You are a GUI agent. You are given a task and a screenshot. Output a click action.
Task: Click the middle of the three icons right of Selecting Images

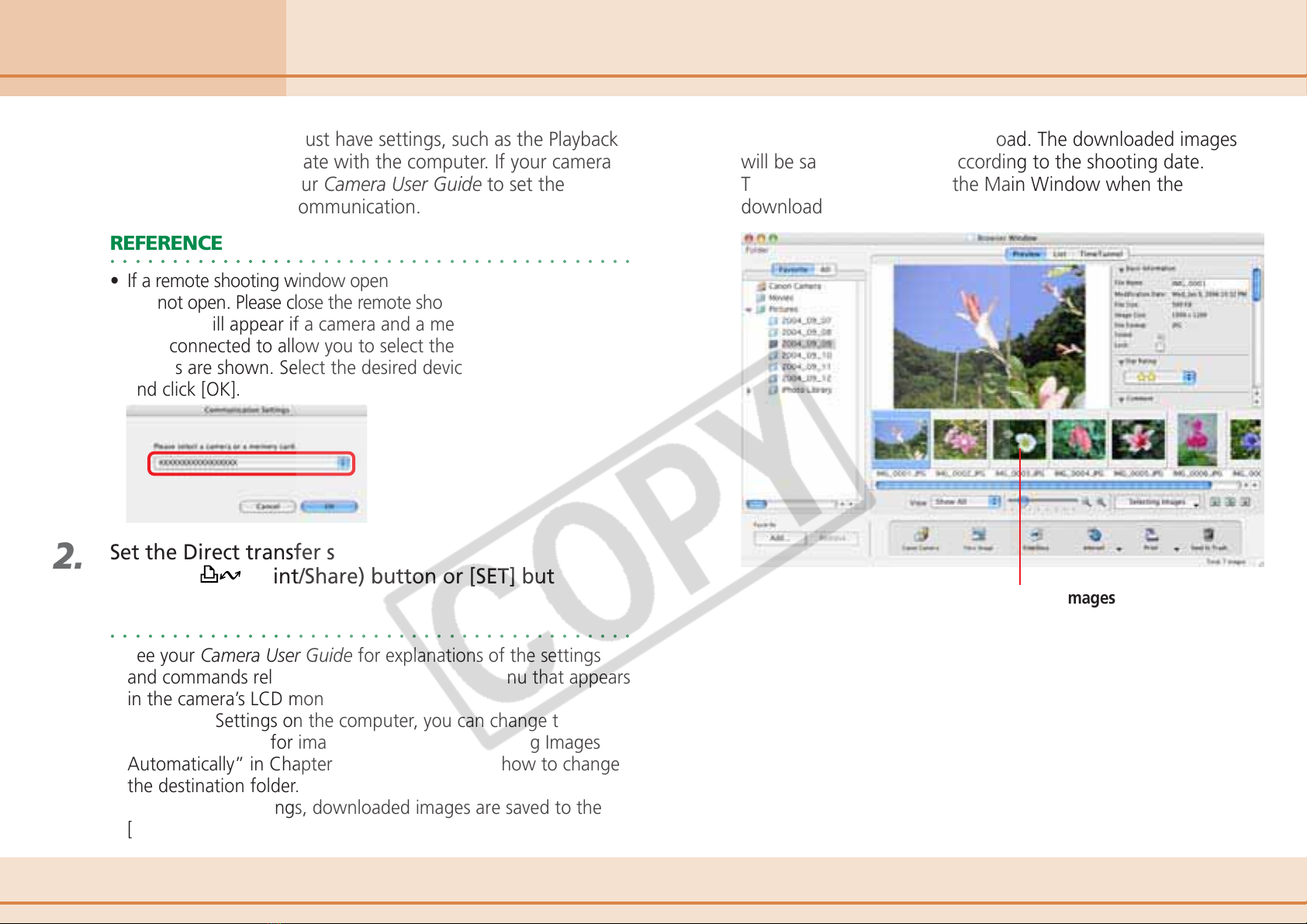coord(1231,502)
